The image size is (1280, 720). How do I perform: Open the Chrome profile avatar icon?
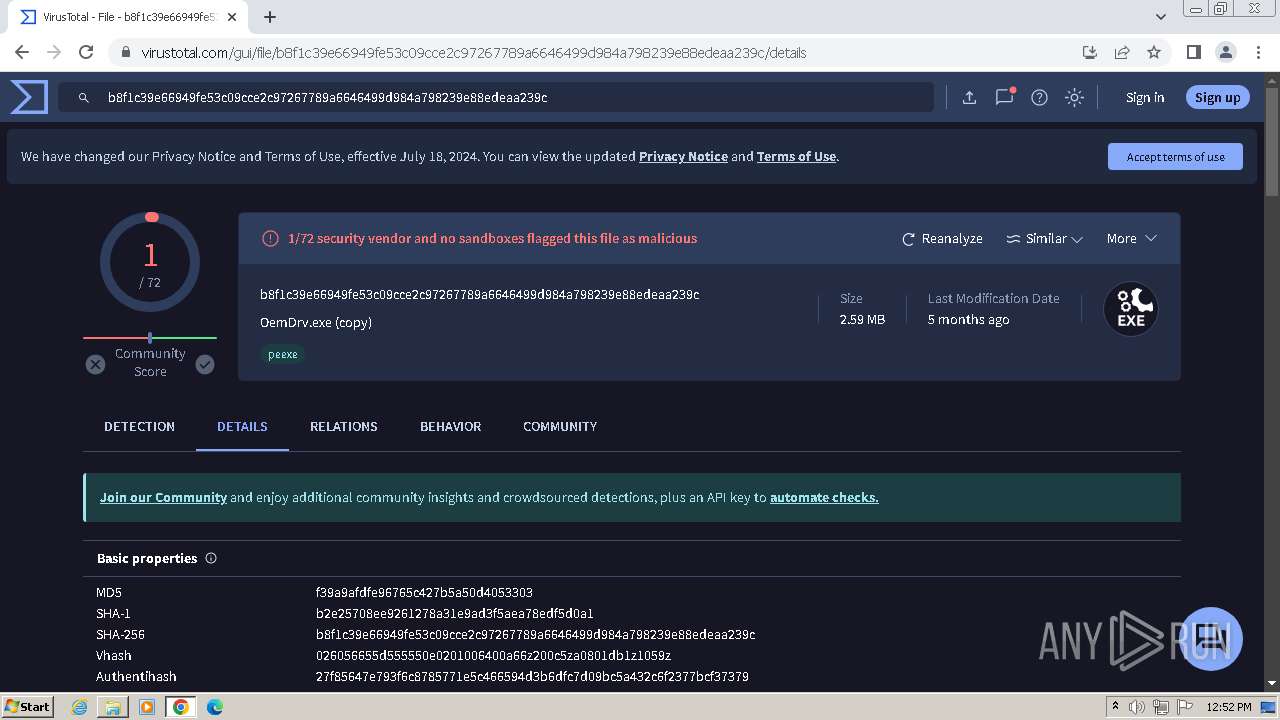click(x=1225, y=52)
